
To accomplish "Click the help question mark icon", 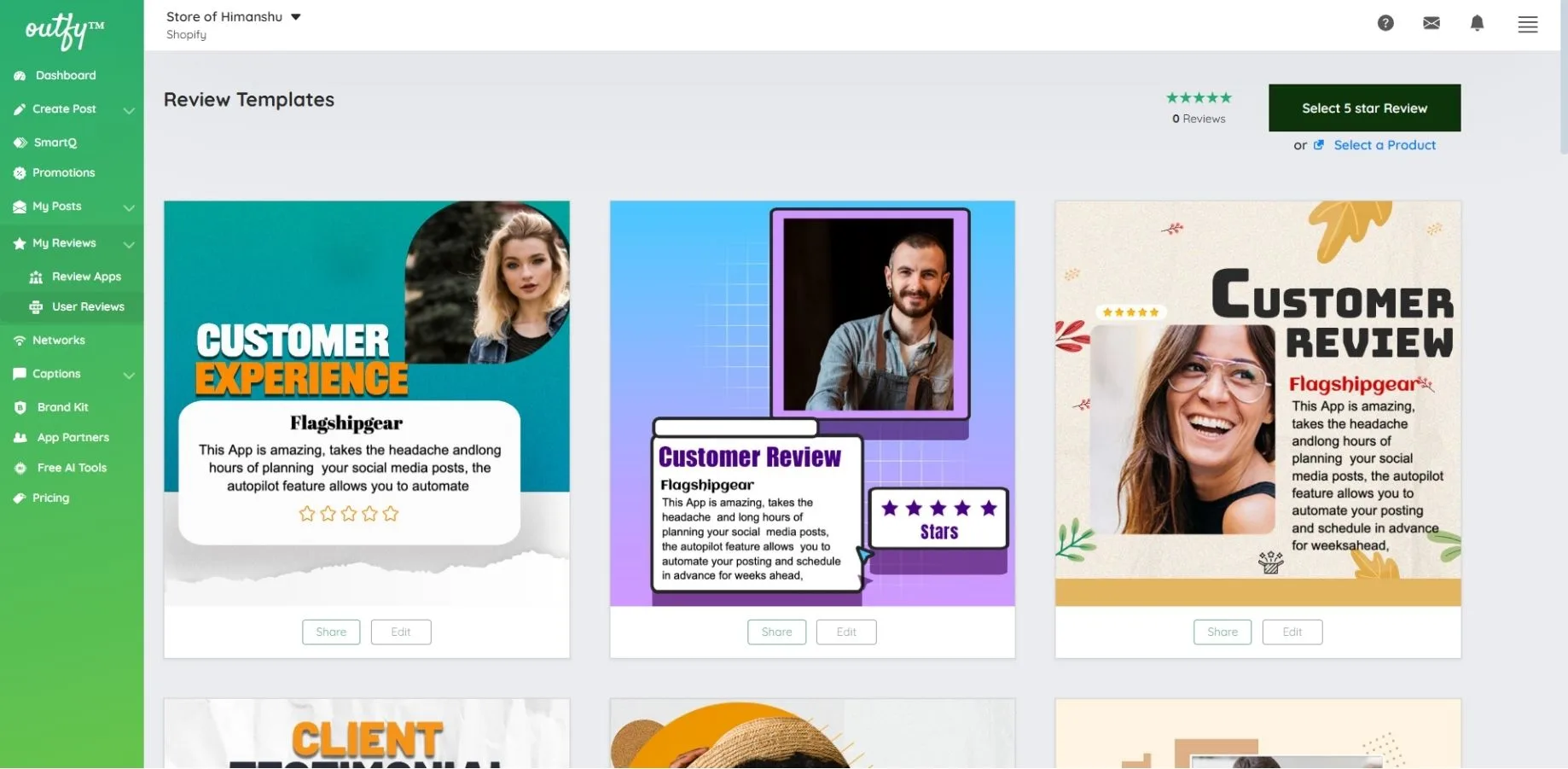I will click(x=1385, y=23).
